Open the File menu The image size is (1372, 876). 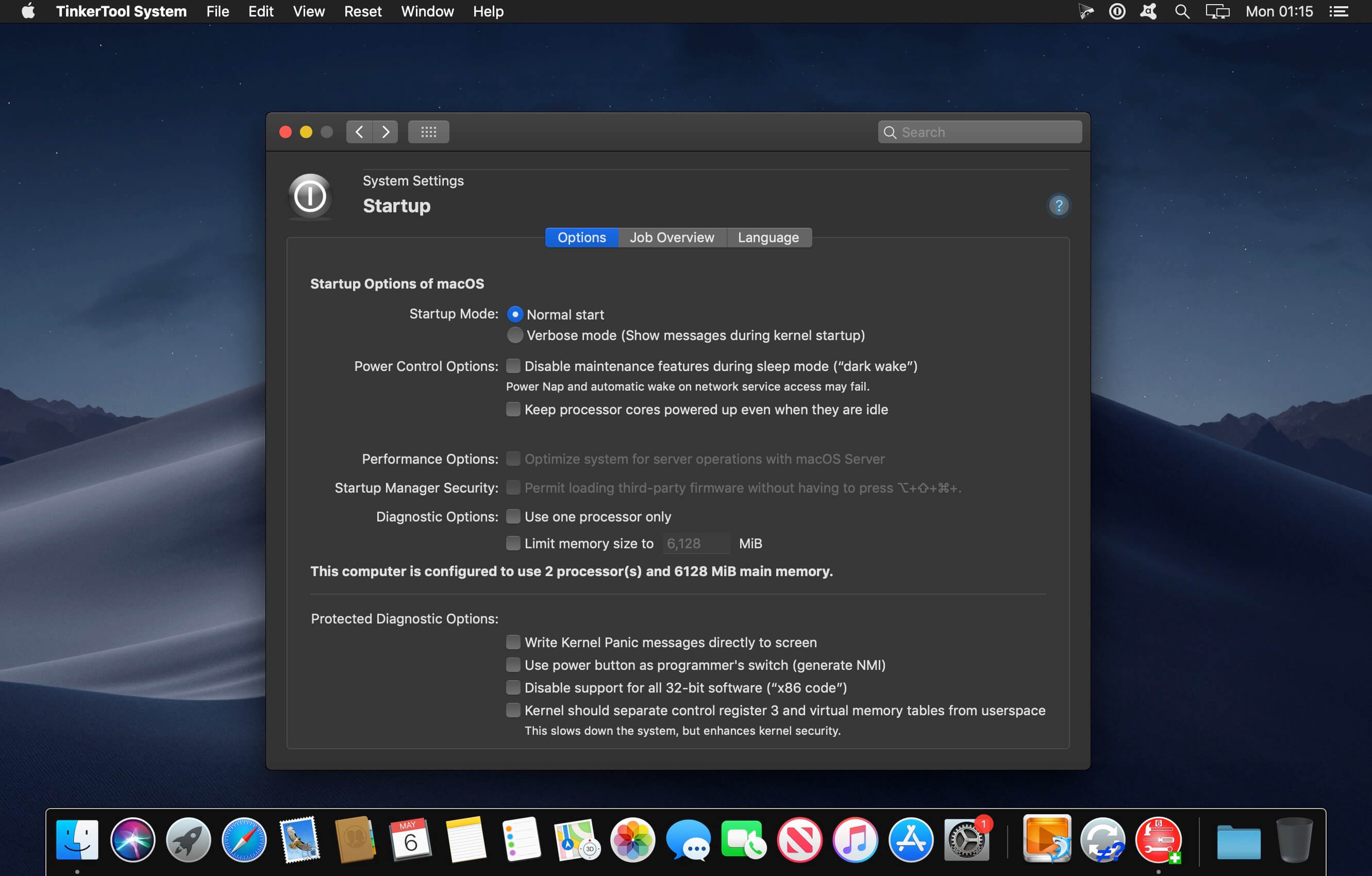click(217, 11)
